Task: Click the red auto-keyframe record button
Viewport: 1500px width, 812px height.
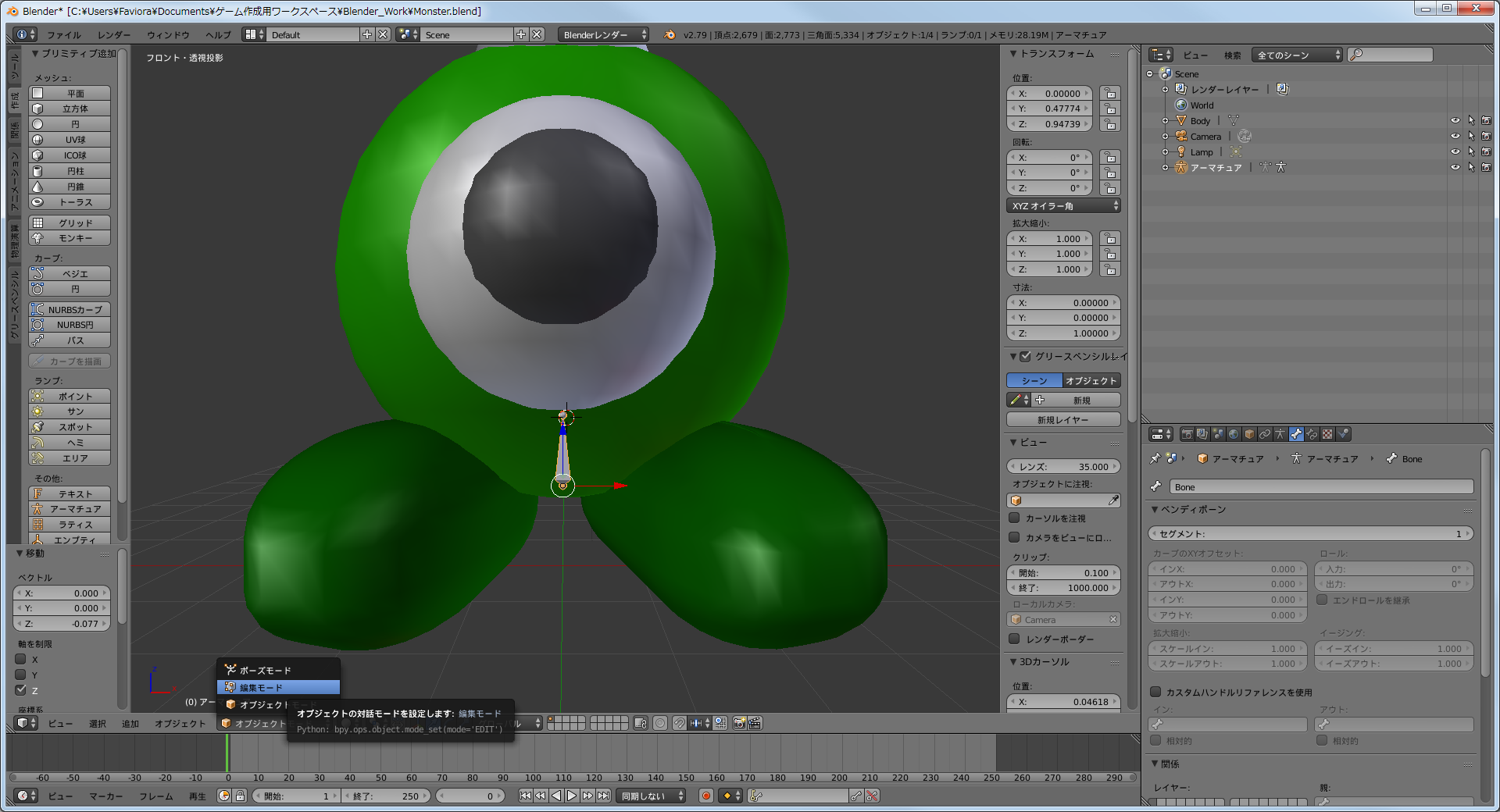Action: 706,796
